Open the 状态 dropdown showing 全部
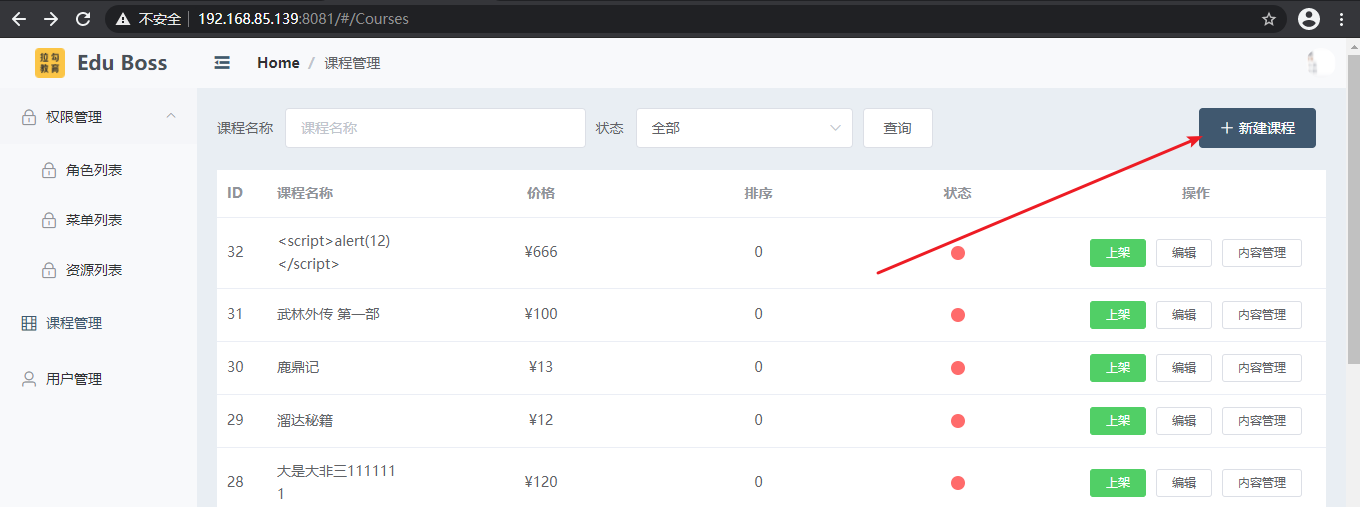The image size is (1360, 507). click(x=744, y=128)
